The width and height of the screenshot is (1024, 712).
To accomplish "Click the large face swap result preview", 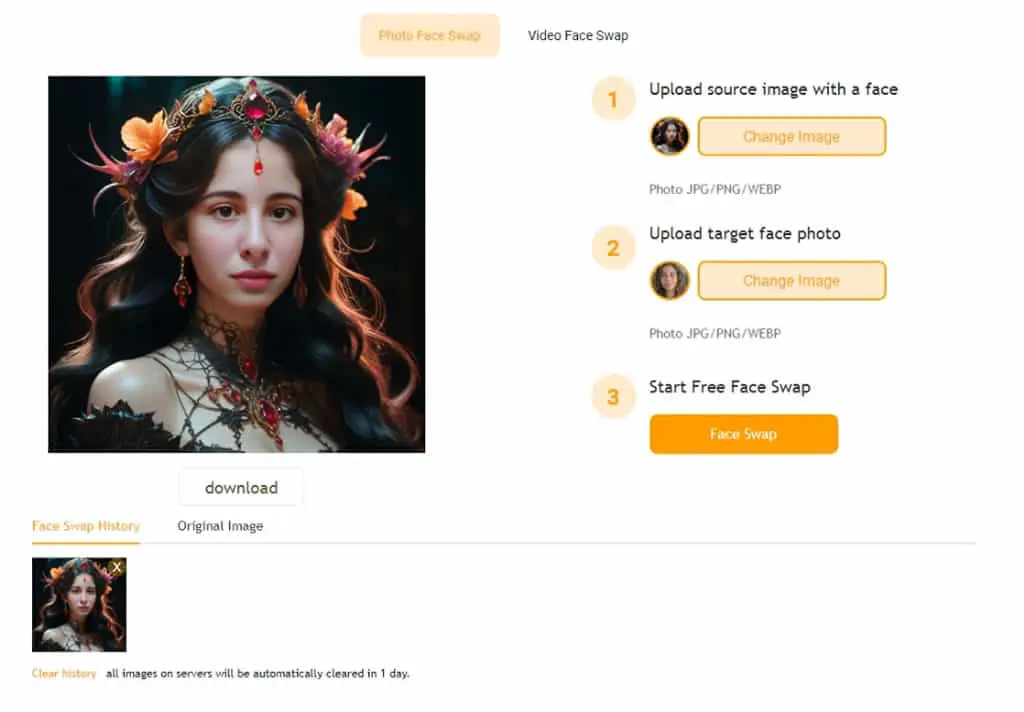I will coord(236,264).
